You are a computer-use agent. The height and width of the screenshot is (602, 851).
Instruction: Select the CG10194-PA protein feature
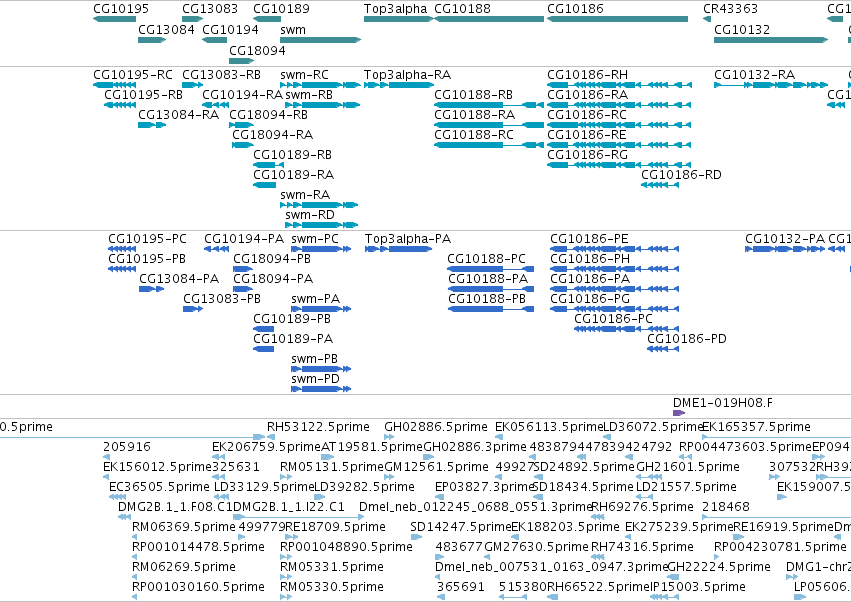[217, 249]
